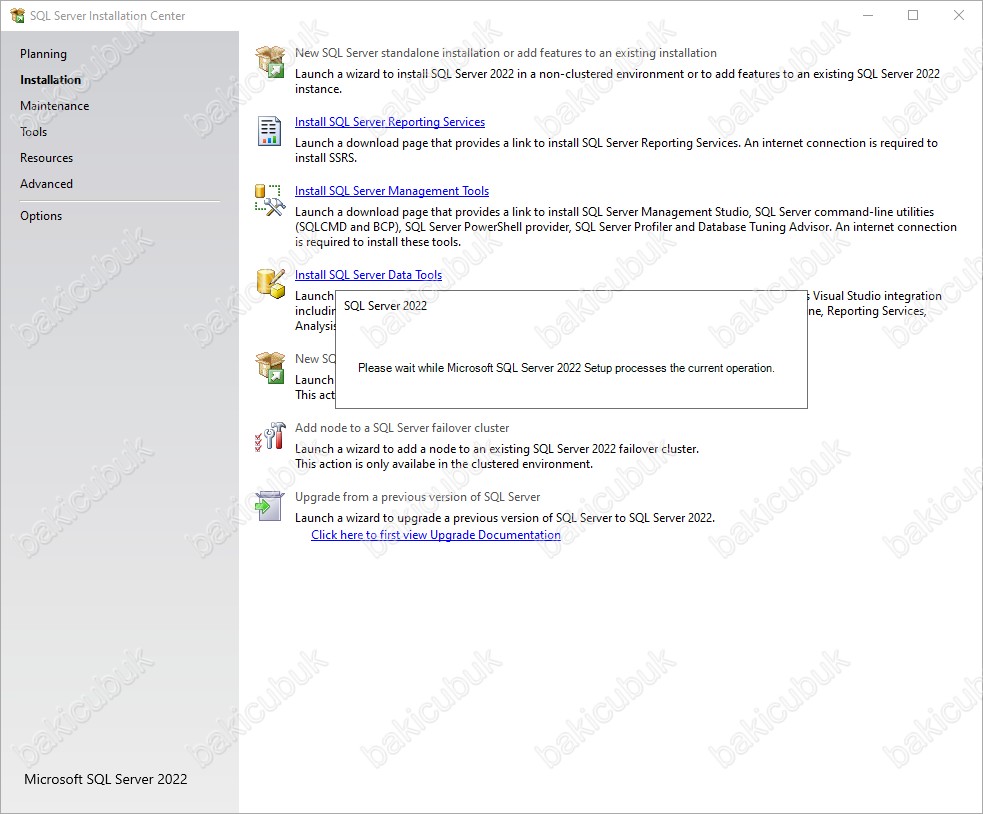Choose Upgrade from a previous version of SQL Server

(418, 497)
